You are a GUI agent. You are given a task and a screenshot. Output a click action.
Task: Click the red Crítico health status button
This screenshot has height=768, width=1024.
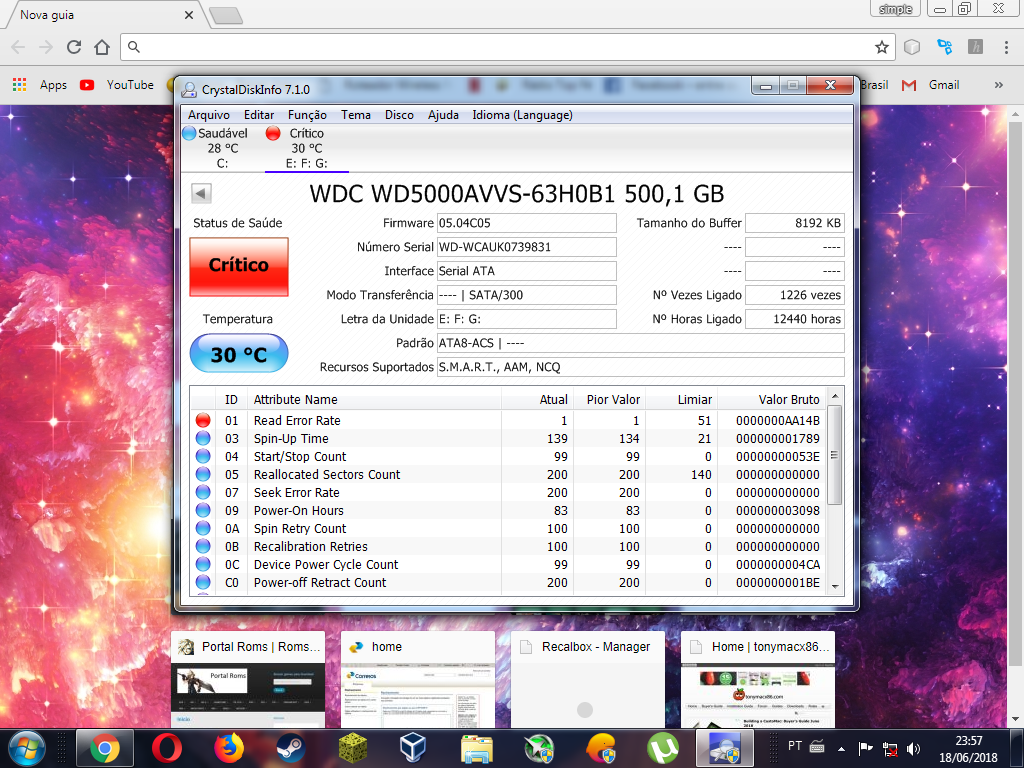(x=239, y=266)
